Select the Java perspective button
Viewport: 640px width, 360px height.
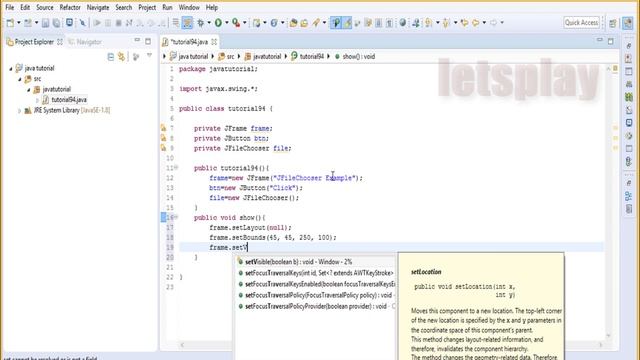pyautogui.click(x=628, y=23)
